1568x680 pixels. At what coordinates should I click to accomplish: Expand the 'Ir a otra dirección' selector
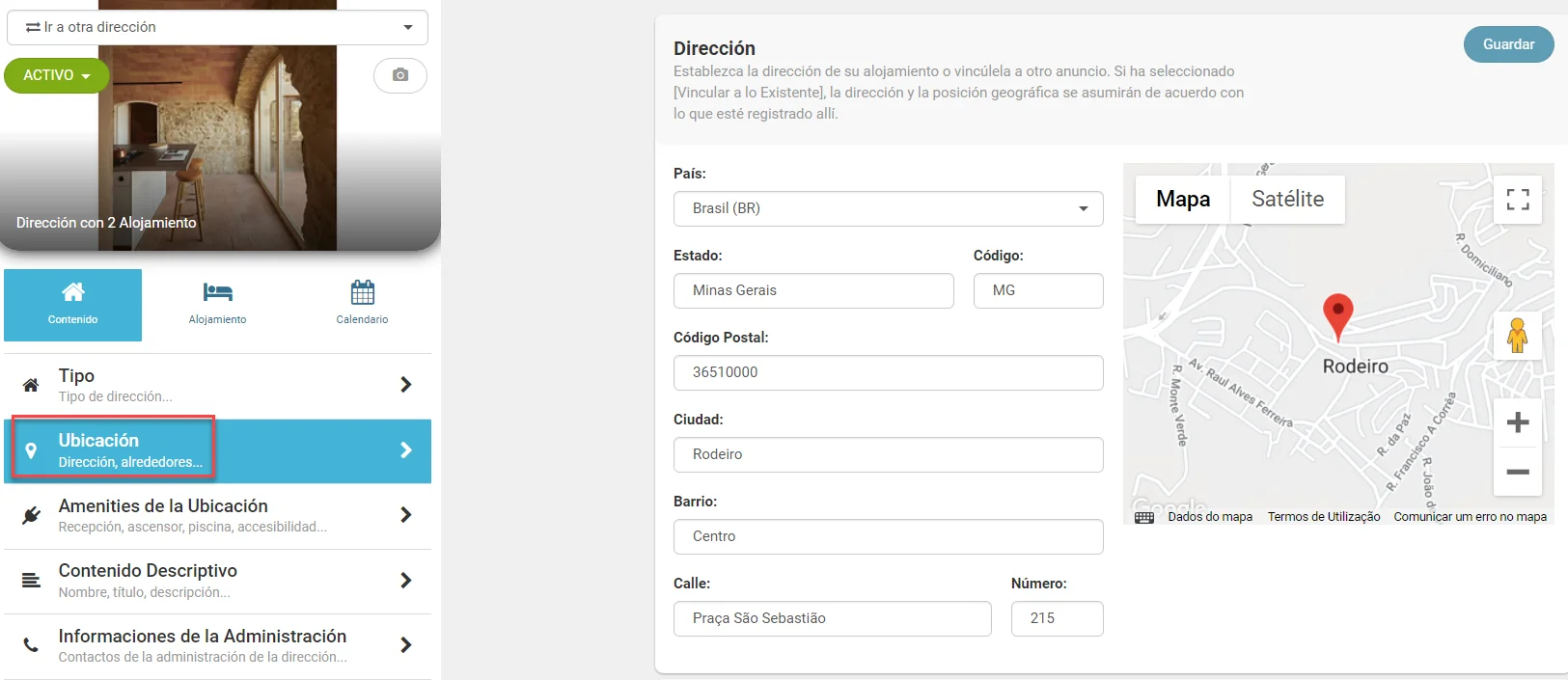point(217,27)
